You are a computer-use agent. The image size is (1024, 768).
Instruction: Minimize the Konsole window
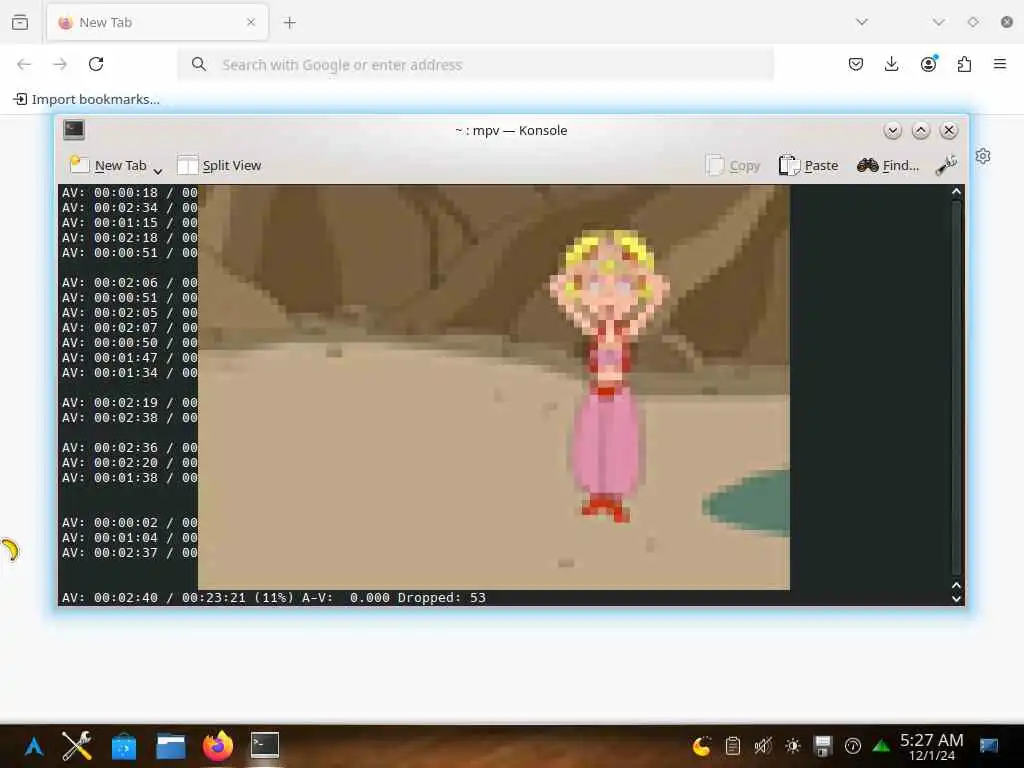click(x=892, y=131)
